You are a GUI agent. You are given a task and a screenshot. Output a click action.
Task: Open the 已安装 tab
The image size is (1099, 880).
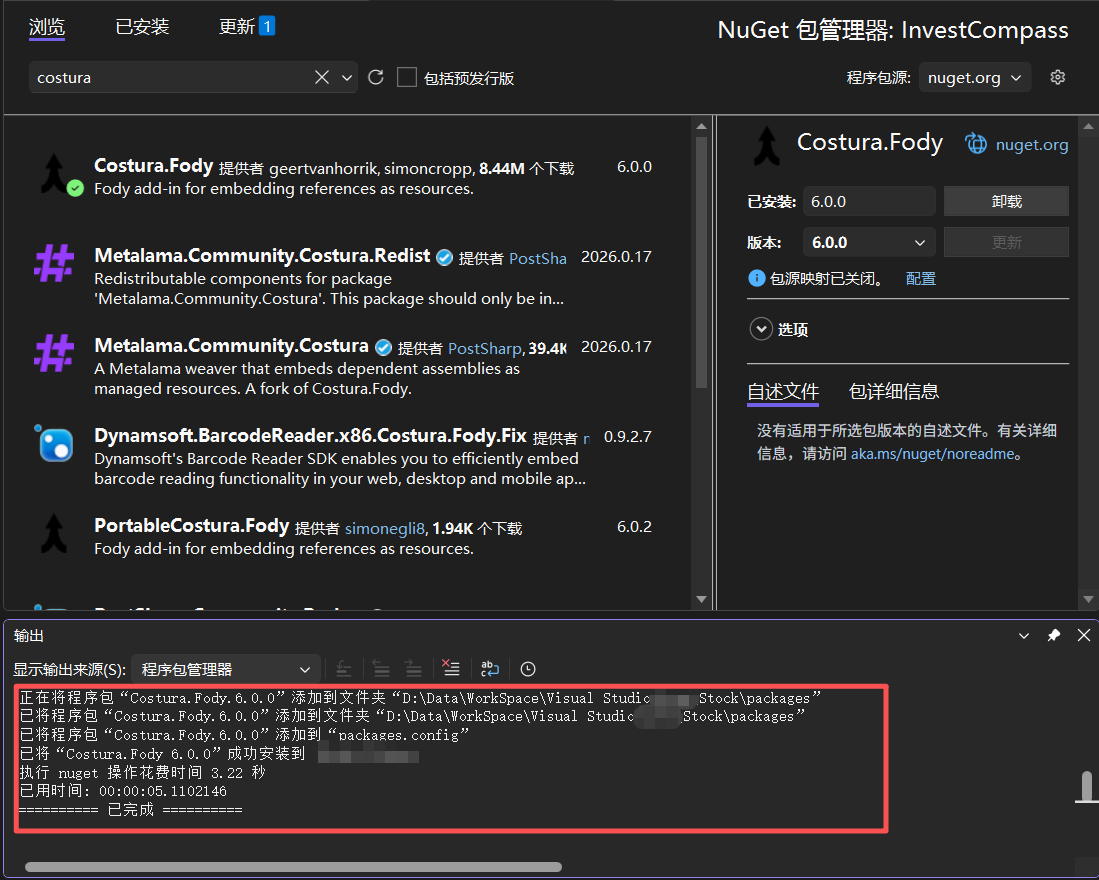click(x=142, y=27)
